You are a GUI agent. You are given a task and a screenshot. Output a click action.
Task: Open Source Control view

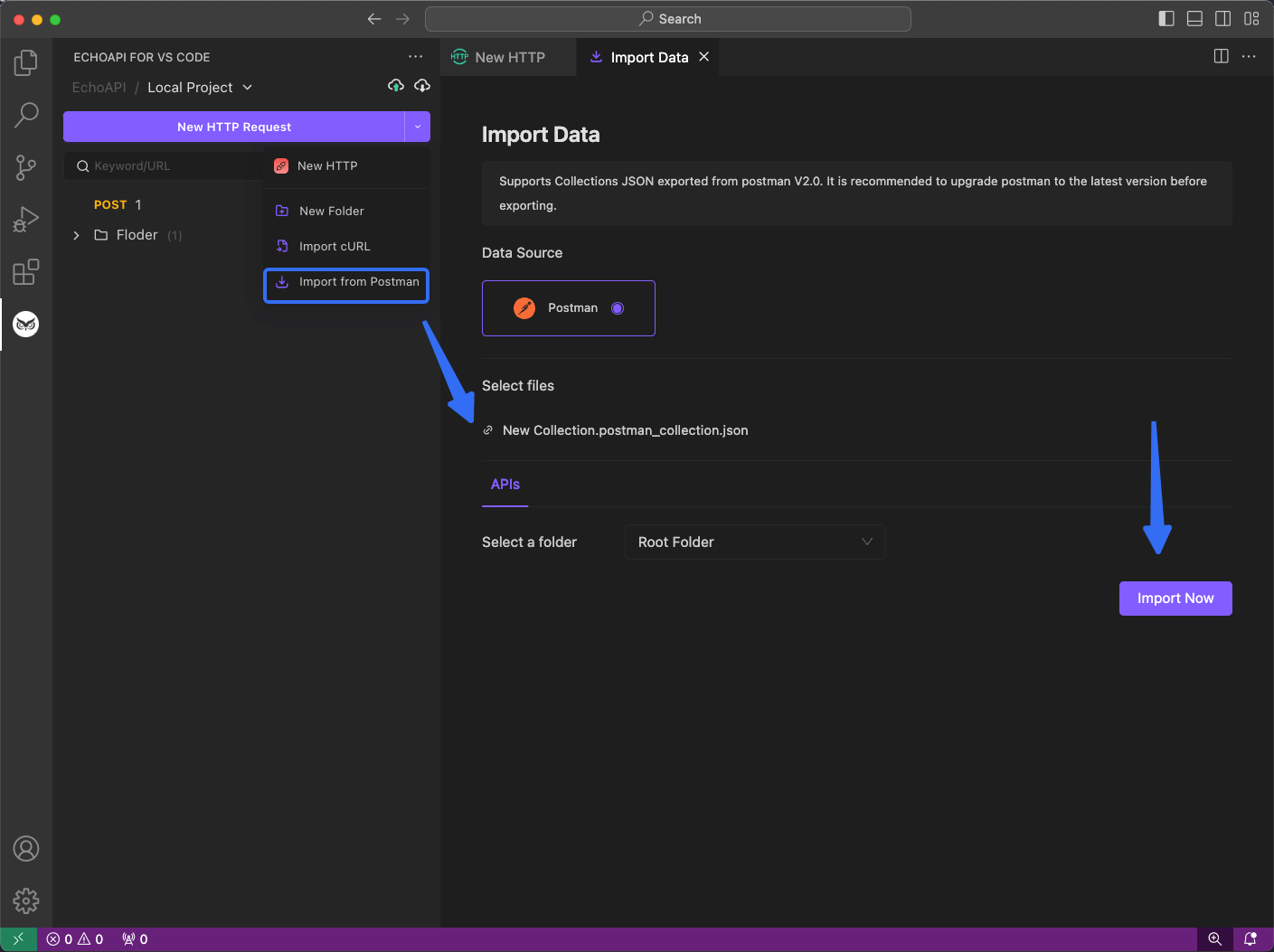click(x=26, y=167)
